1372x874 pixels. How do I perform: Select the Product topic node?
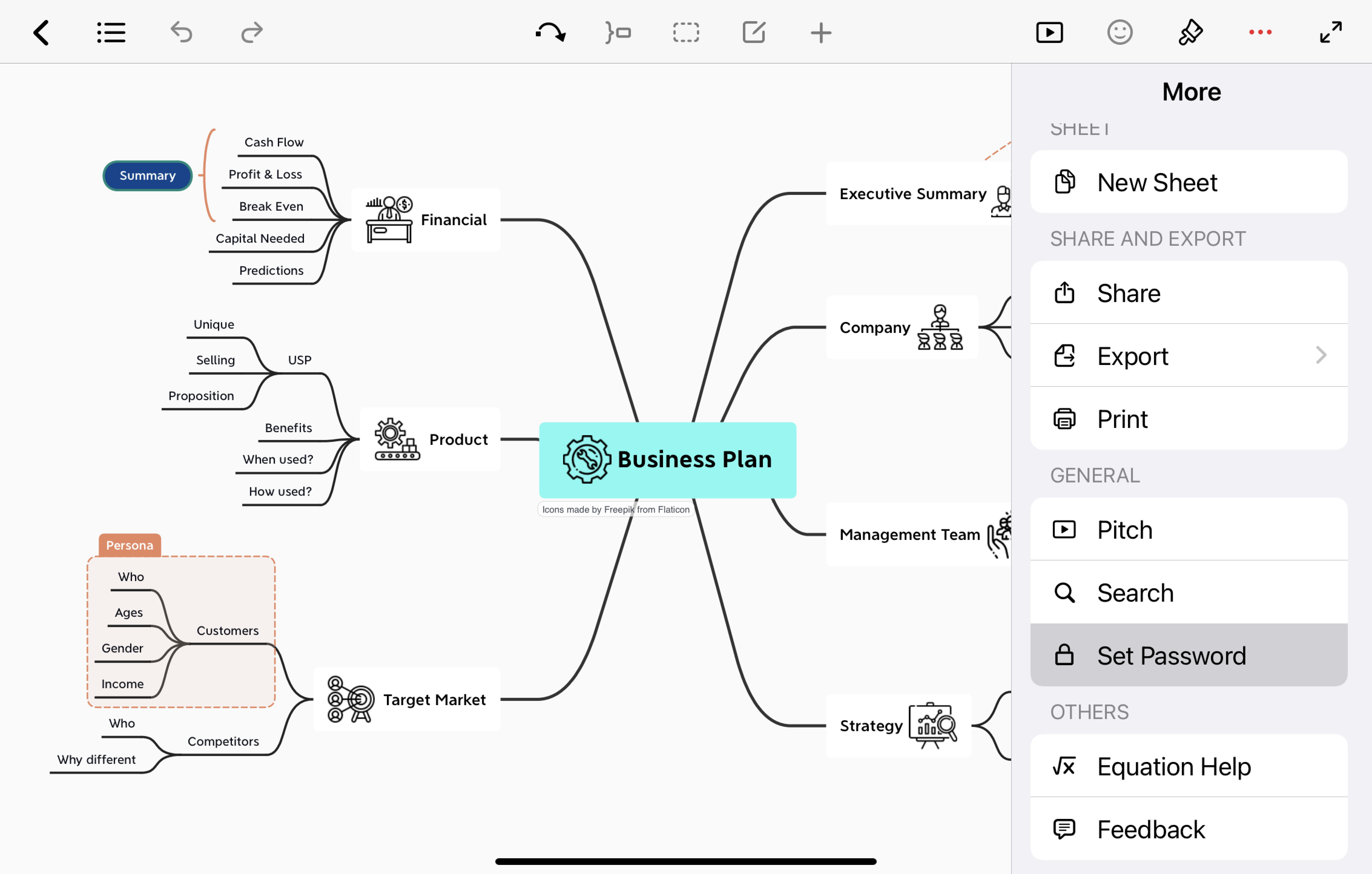[430, 439]
